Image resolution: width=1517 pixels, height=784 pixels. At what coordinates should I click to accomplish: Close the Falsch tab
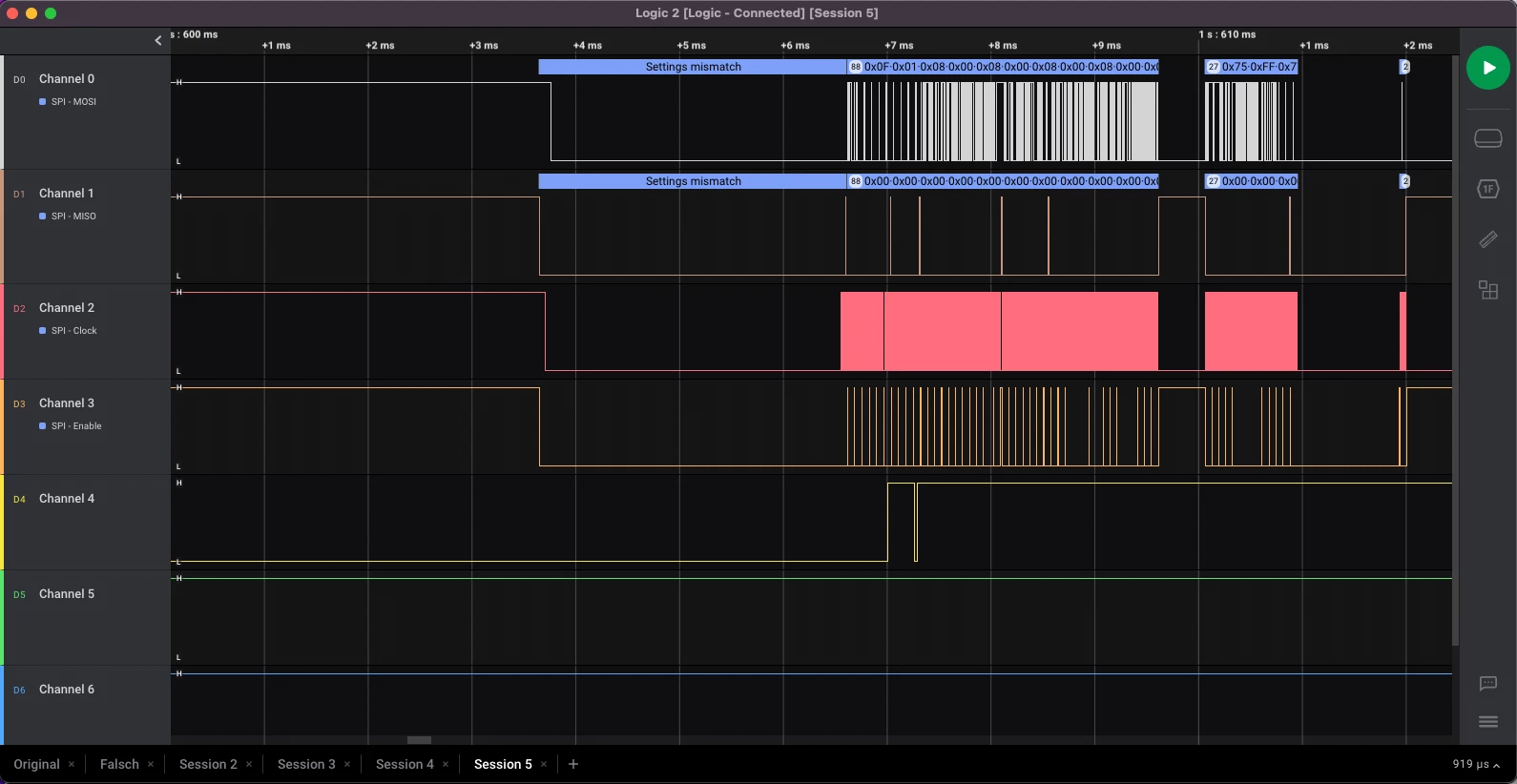click(x=151, y=764)
